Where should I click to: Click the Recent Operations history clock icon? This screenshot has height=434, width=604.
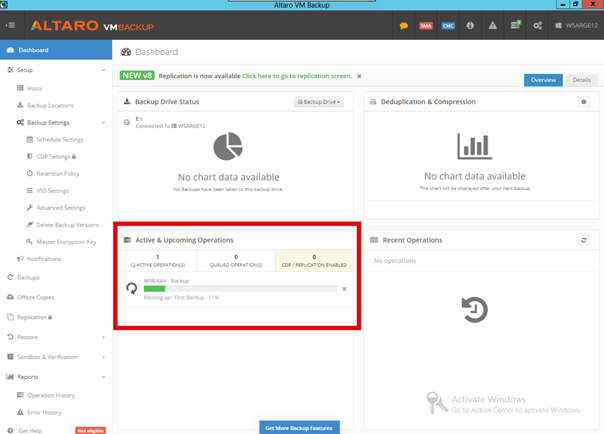coord(475,310)
